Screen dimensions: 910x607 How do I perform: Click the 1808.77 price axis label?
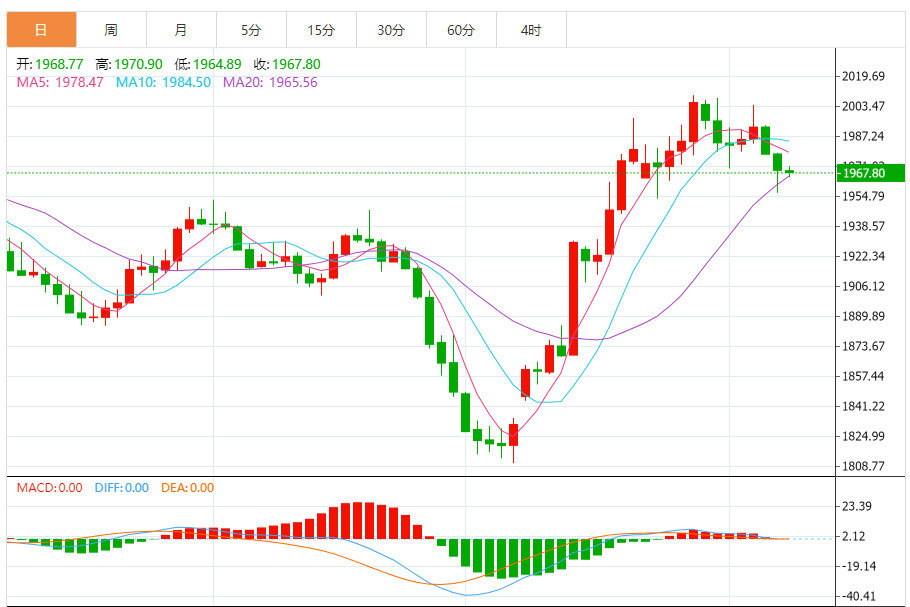coord(863,466)
